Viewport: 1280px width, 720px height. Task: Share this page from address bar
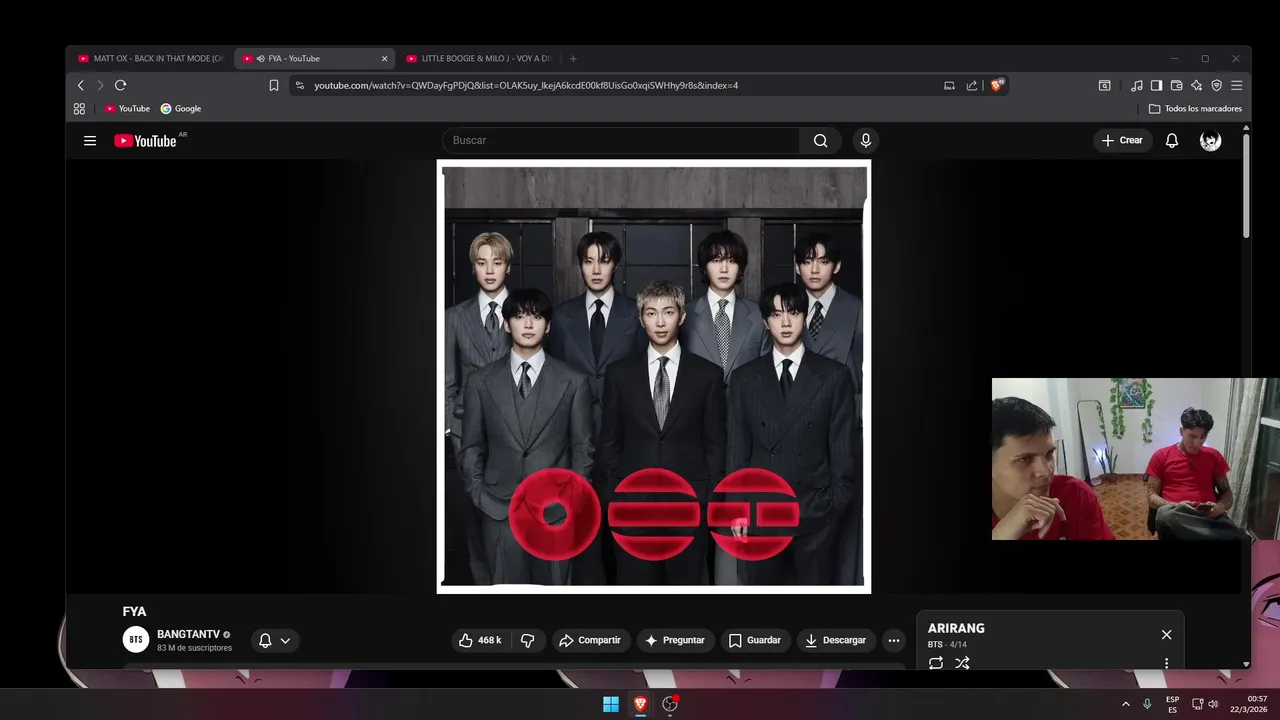971,86
